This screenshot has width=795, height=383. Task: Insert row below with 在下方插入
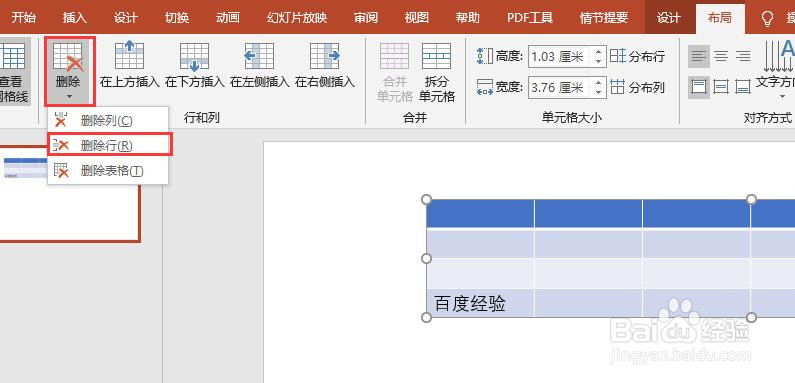[195, 64]
